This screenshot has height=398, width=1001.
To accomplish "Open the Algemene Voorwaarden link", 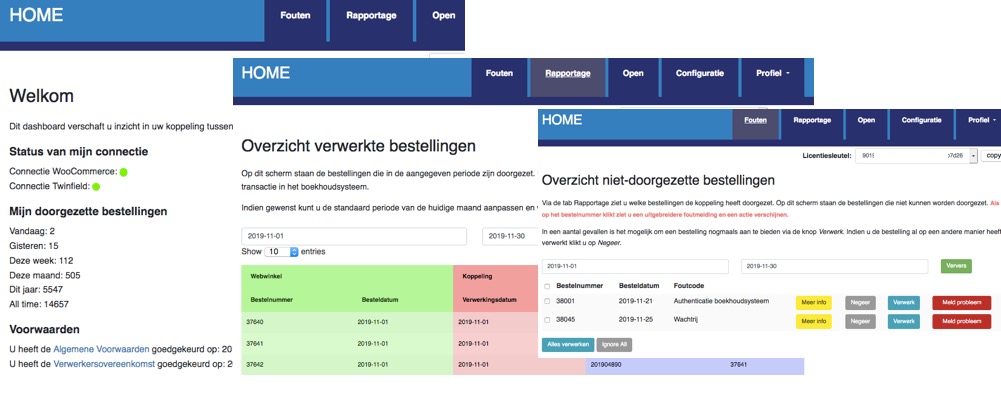I will (102, 349).
